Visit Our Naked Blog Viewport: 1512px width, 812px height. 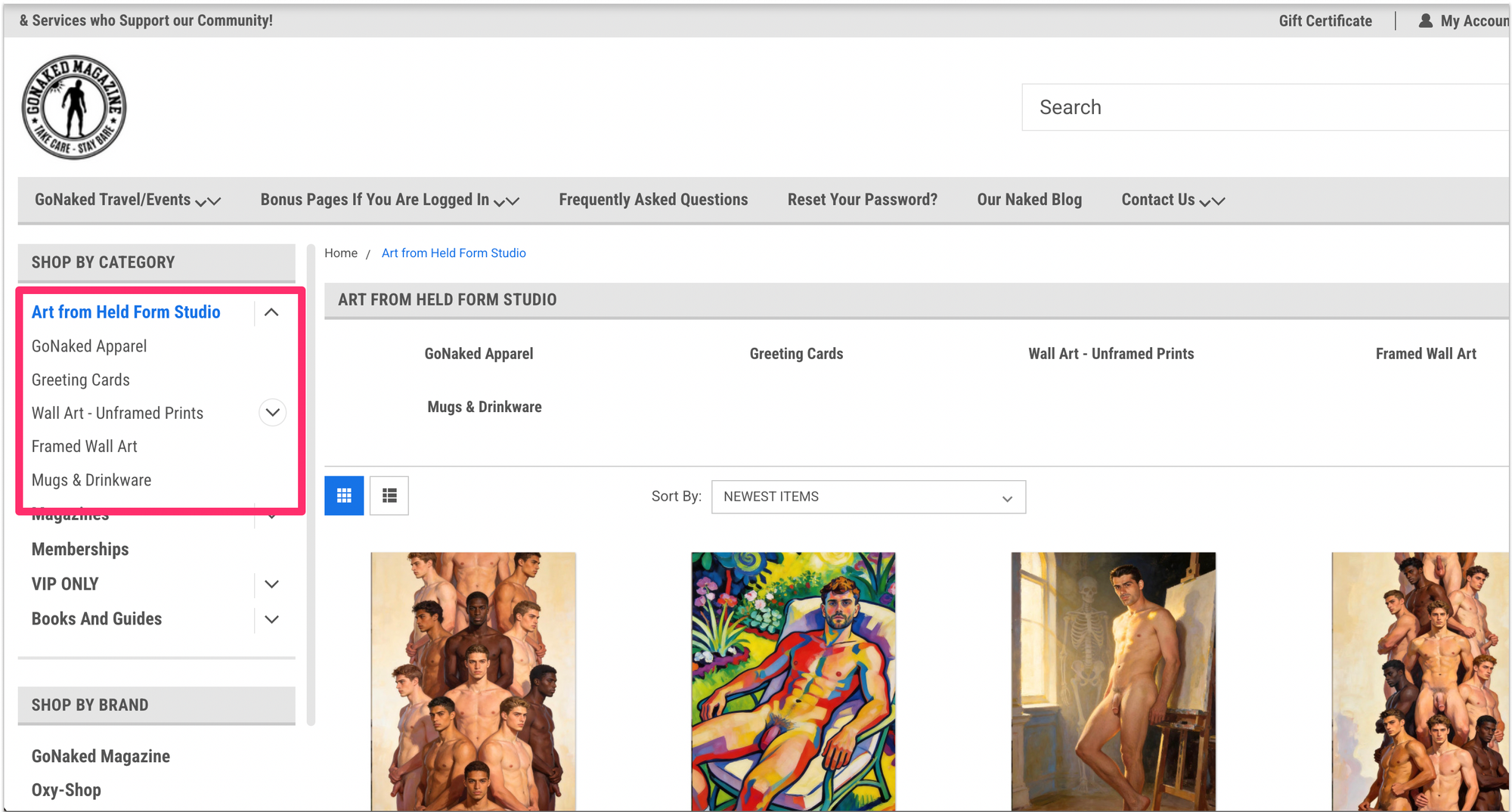(x=1030, y=200)
